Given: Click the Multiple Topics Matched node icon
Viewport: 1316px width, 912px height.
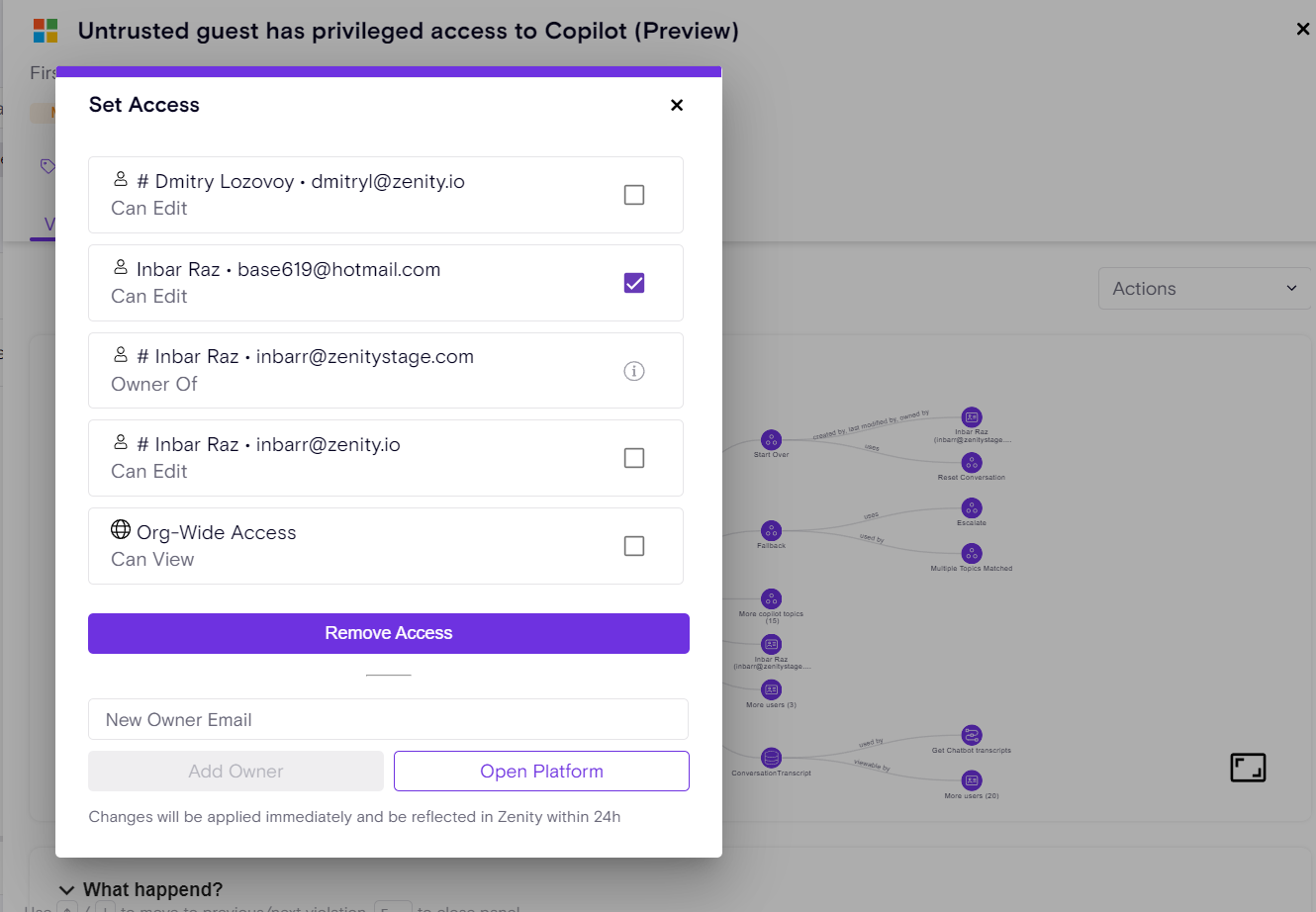Looking at the screenshot, I should tap(972, 554).
